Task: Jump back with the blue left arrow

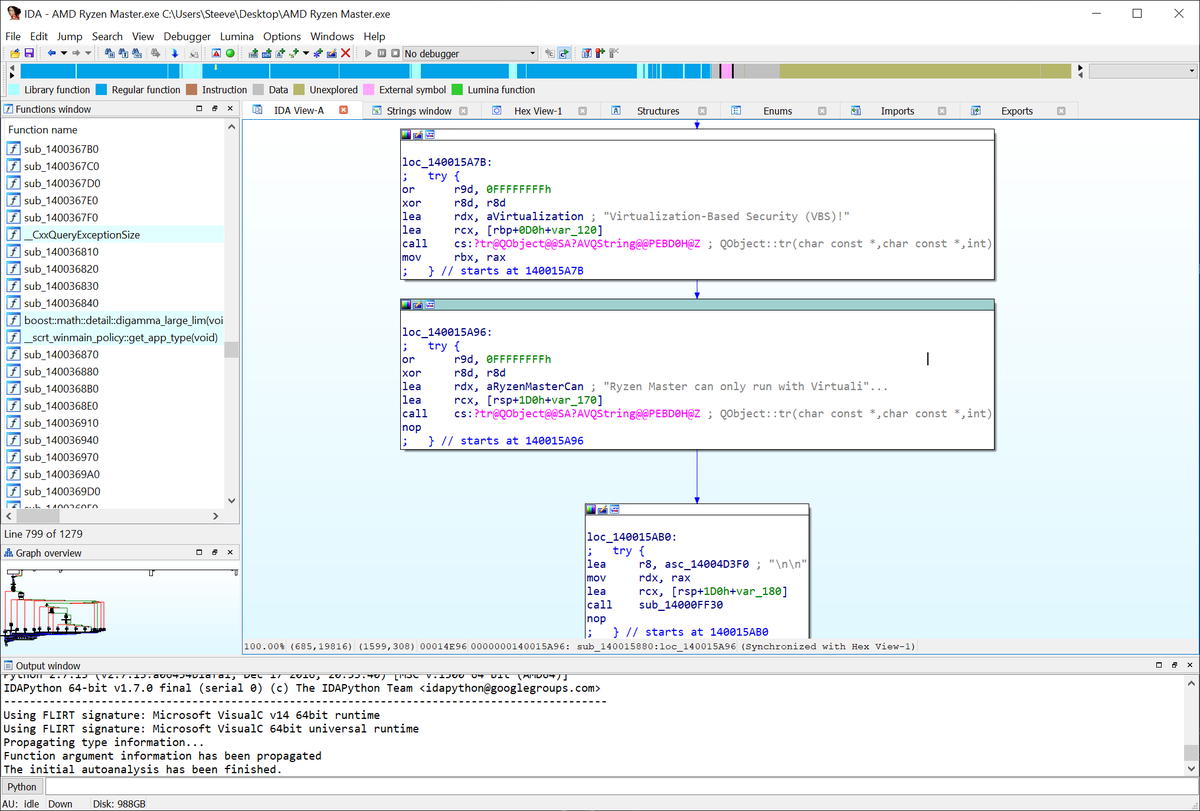Action: (51, 53)
